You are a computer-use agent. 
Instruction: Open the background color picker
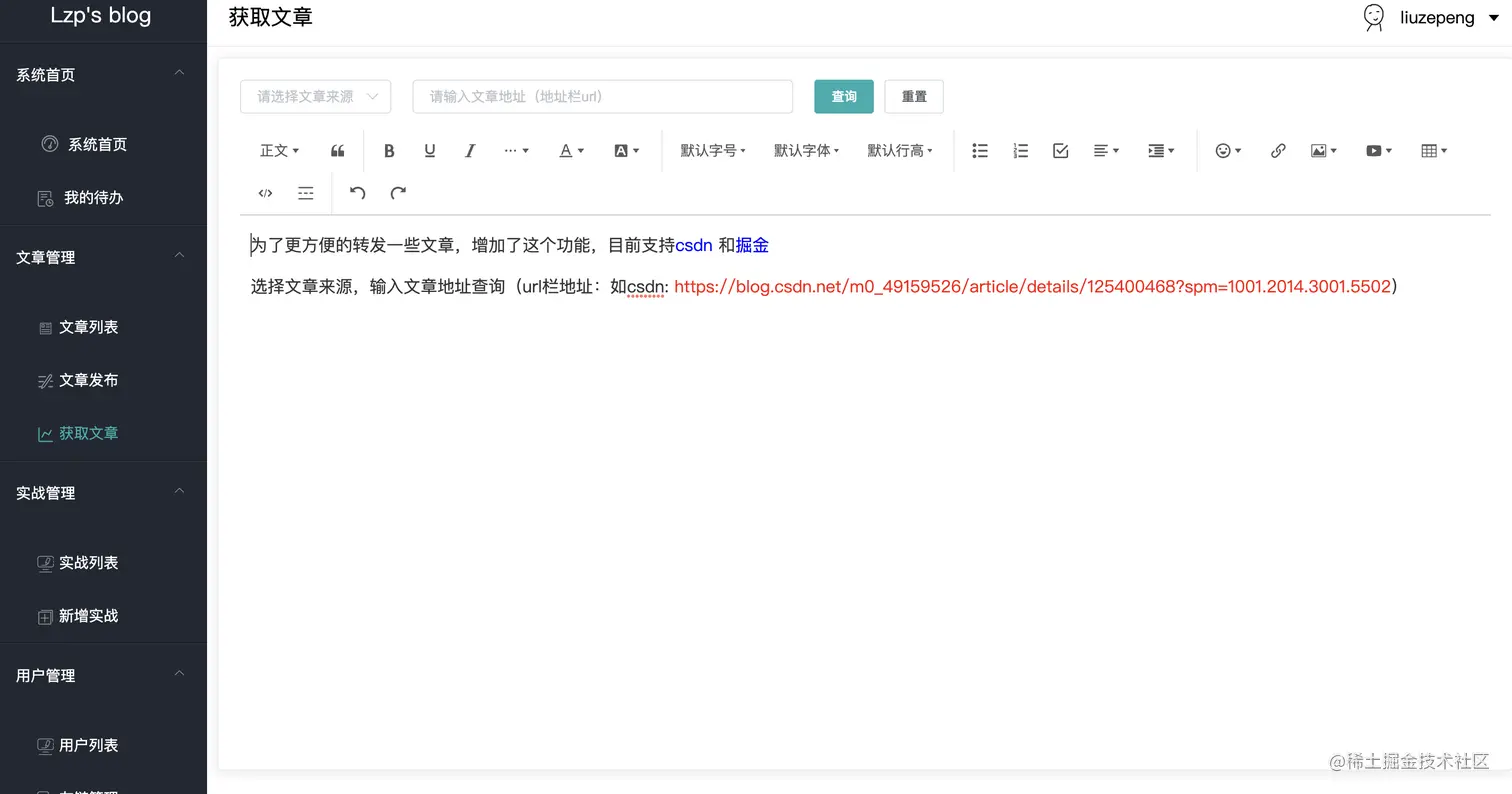coord(626,151)
